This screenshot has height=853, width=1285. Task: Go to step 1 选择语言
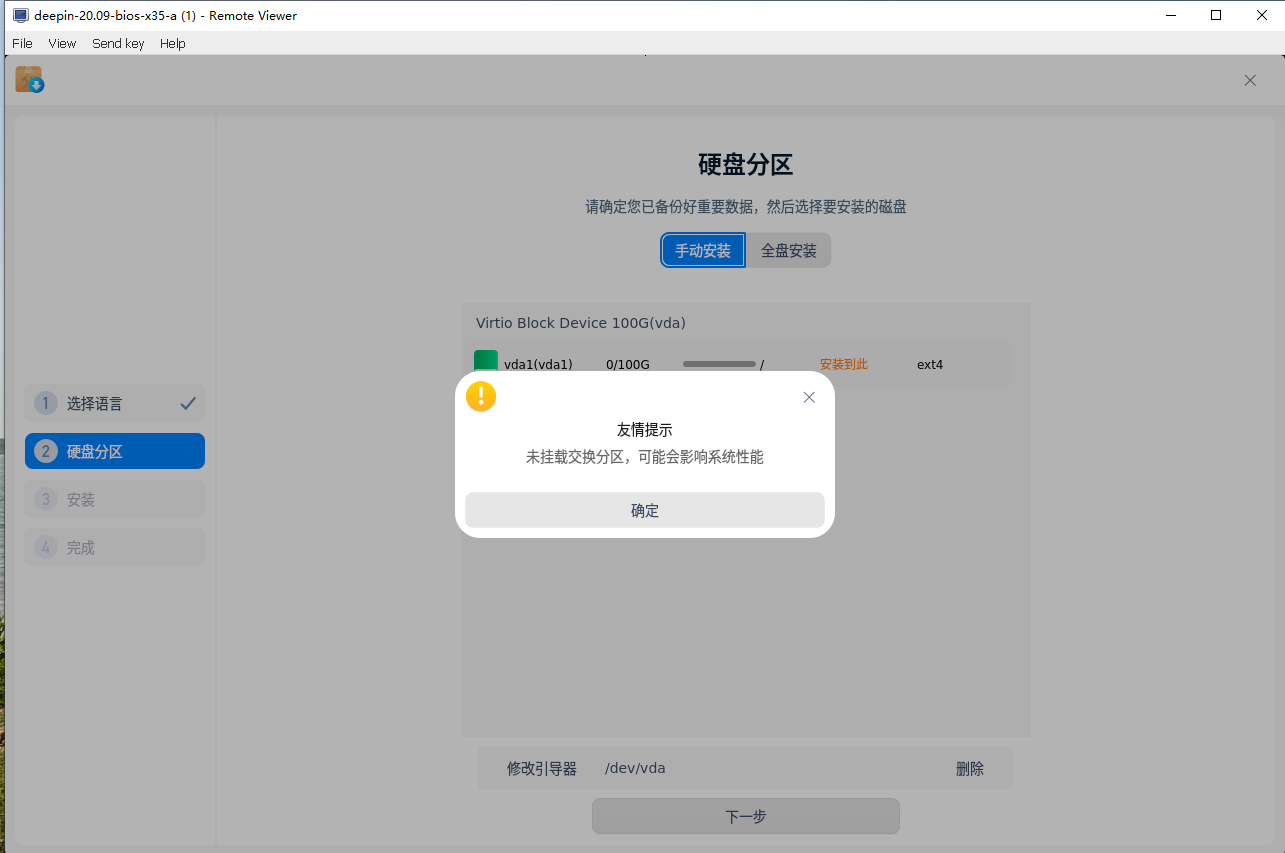coord(115,404)
